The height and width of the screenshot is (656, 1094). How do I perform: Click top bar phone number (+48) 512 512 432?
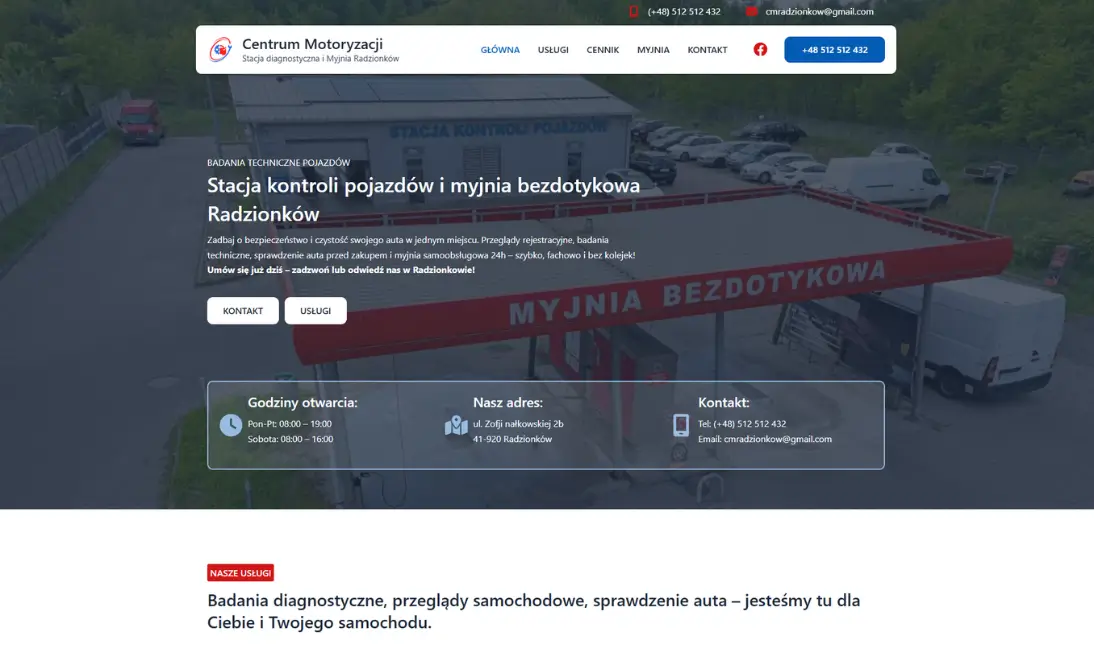coord(684,11)
